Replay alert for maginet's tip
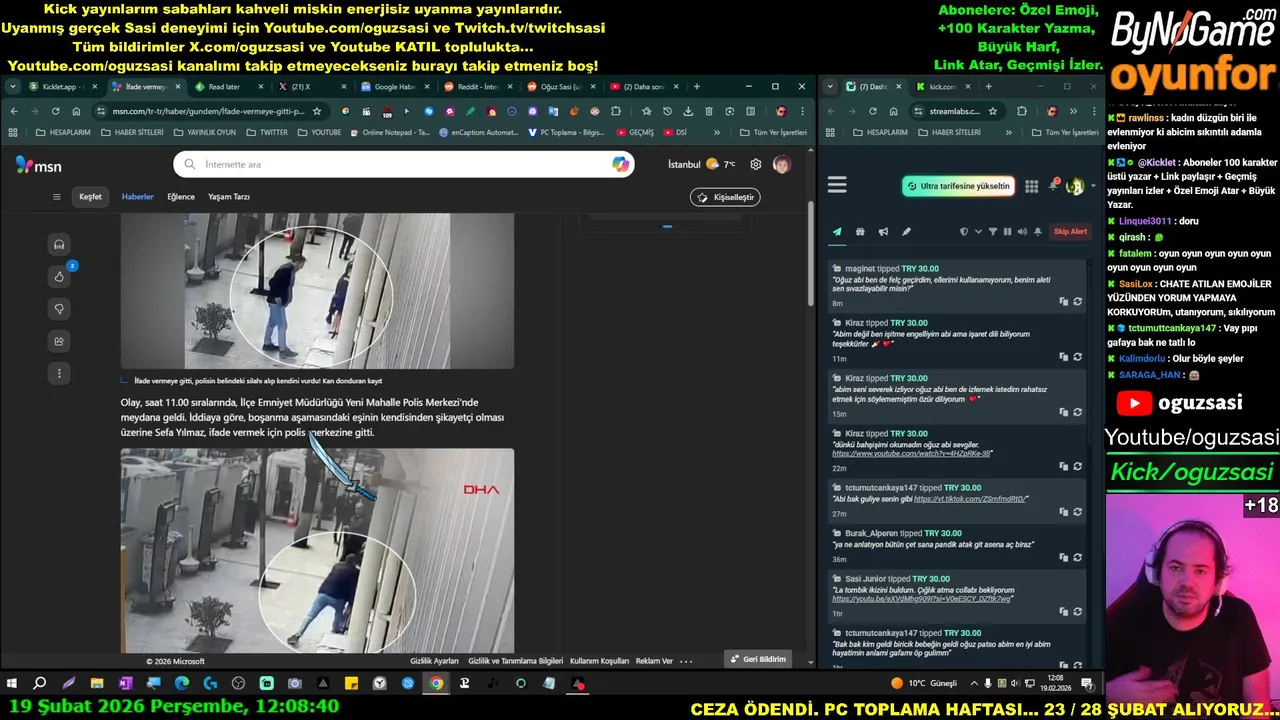The image size is (1280, 720). (1077, 301)
